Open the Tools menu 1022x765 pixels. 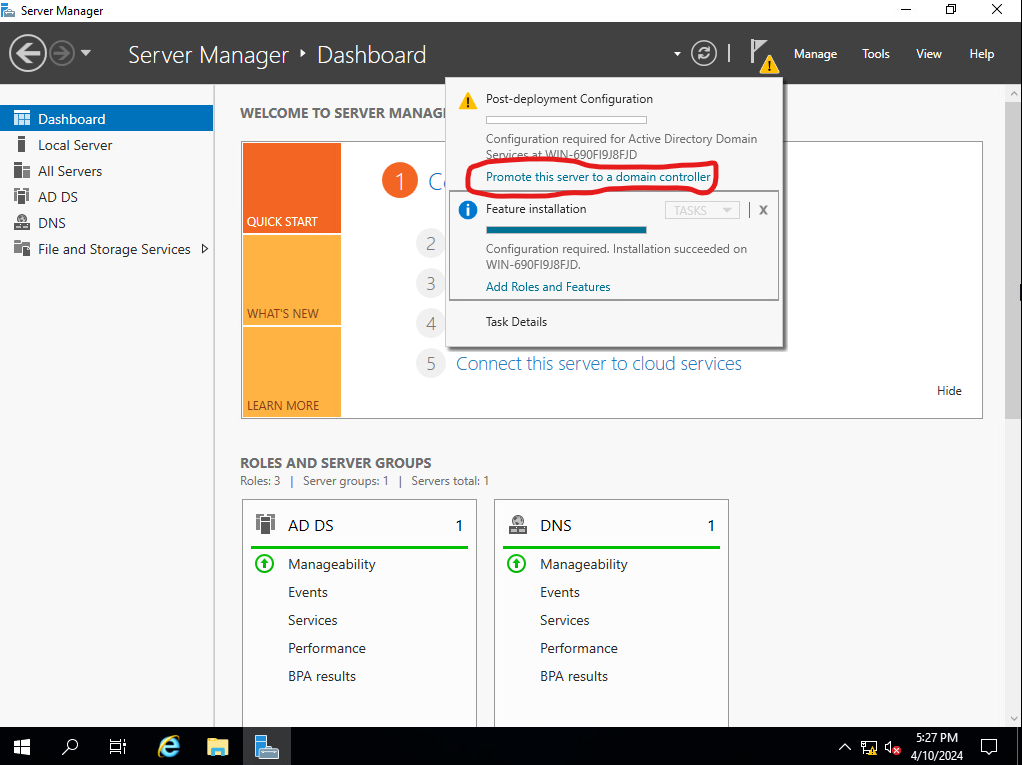coord(875,54)
